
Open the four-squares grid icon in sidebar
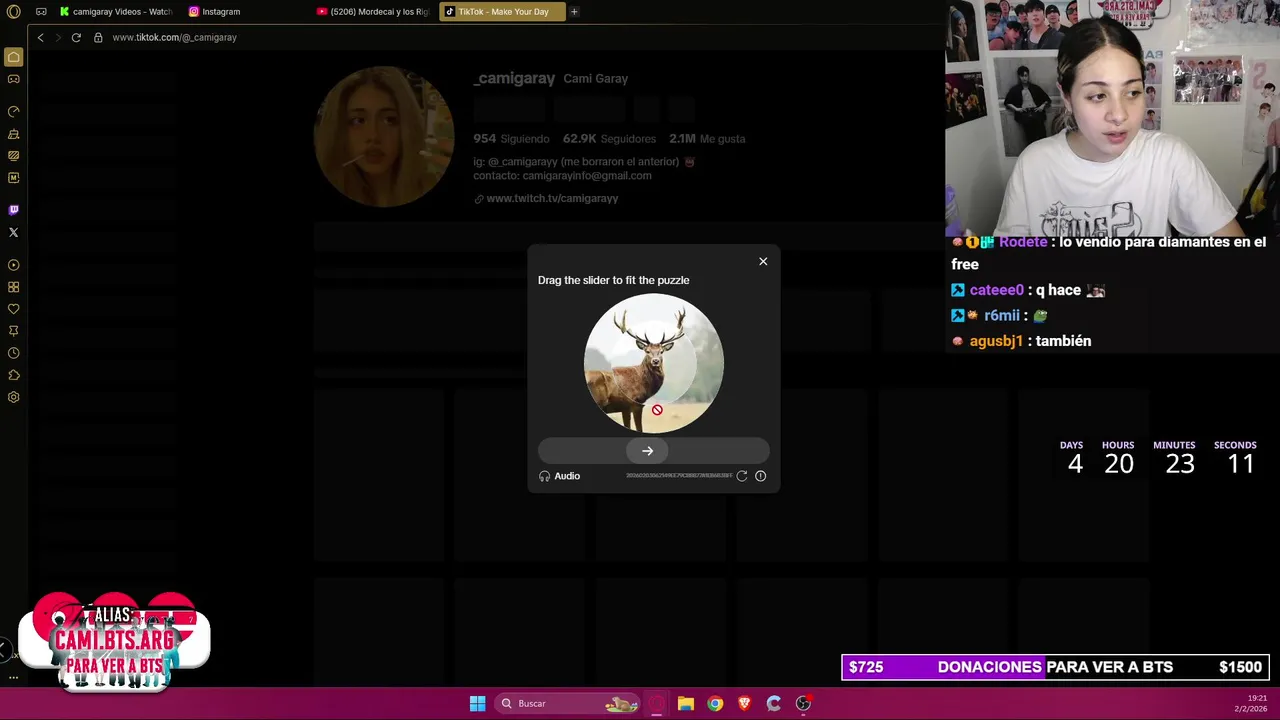pos(13,287)
